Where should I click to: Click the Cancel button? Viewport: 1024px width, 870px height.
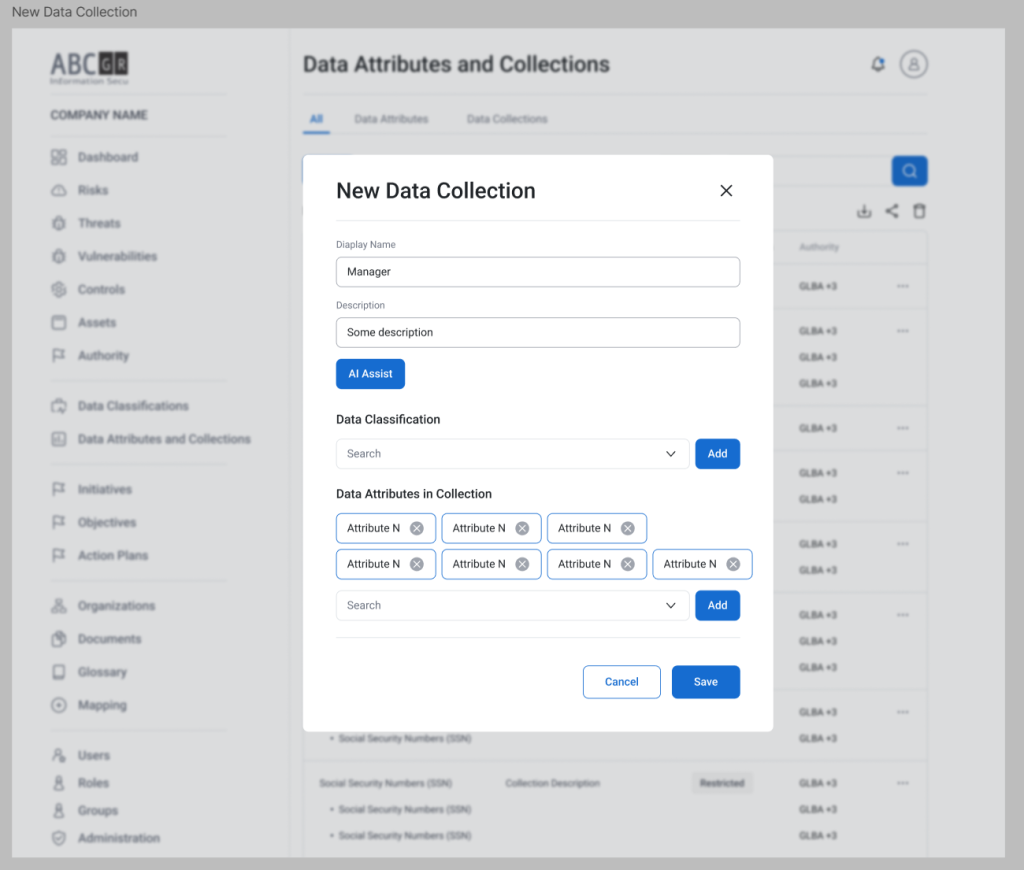coord(621,682)
